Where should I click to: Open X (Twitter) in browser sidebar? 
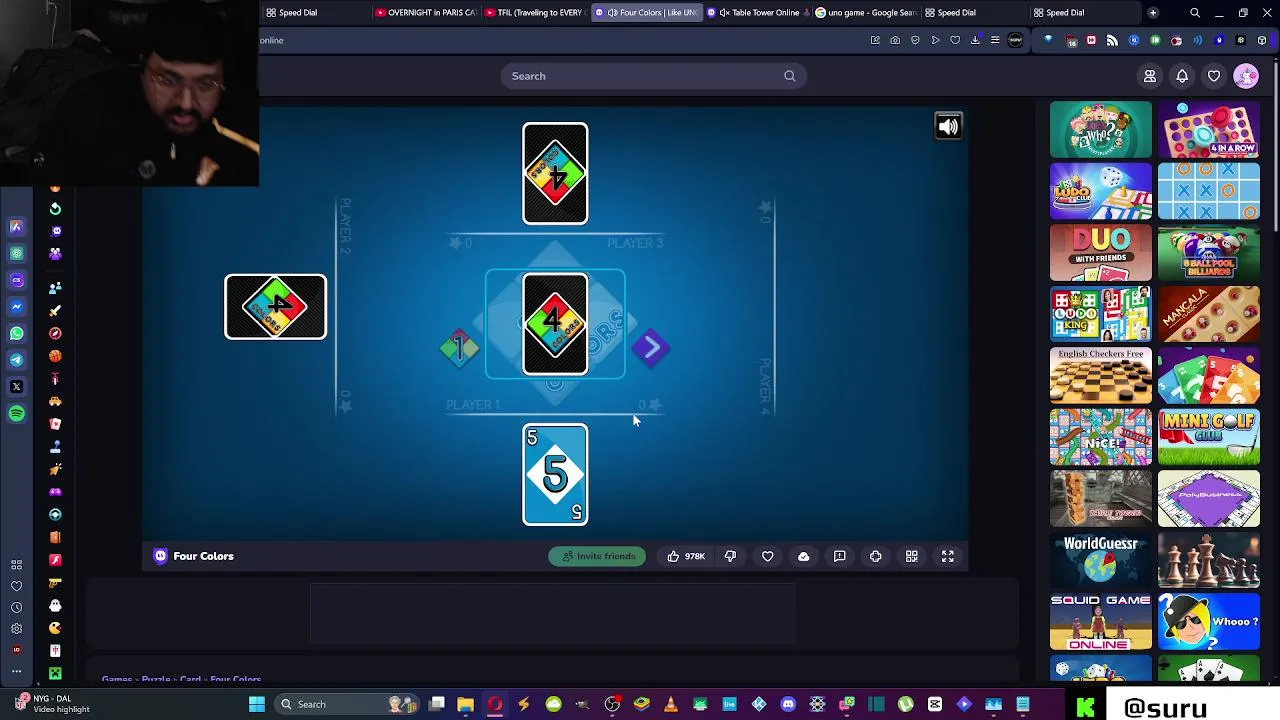click(x=16, y=386)
